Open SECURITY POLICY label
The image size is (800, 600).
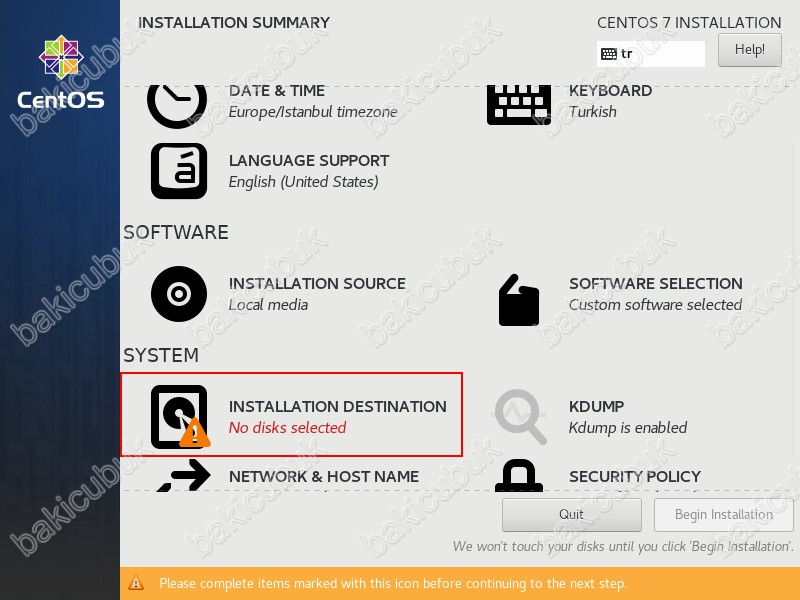pyautogui.click(x=635, y=477)
